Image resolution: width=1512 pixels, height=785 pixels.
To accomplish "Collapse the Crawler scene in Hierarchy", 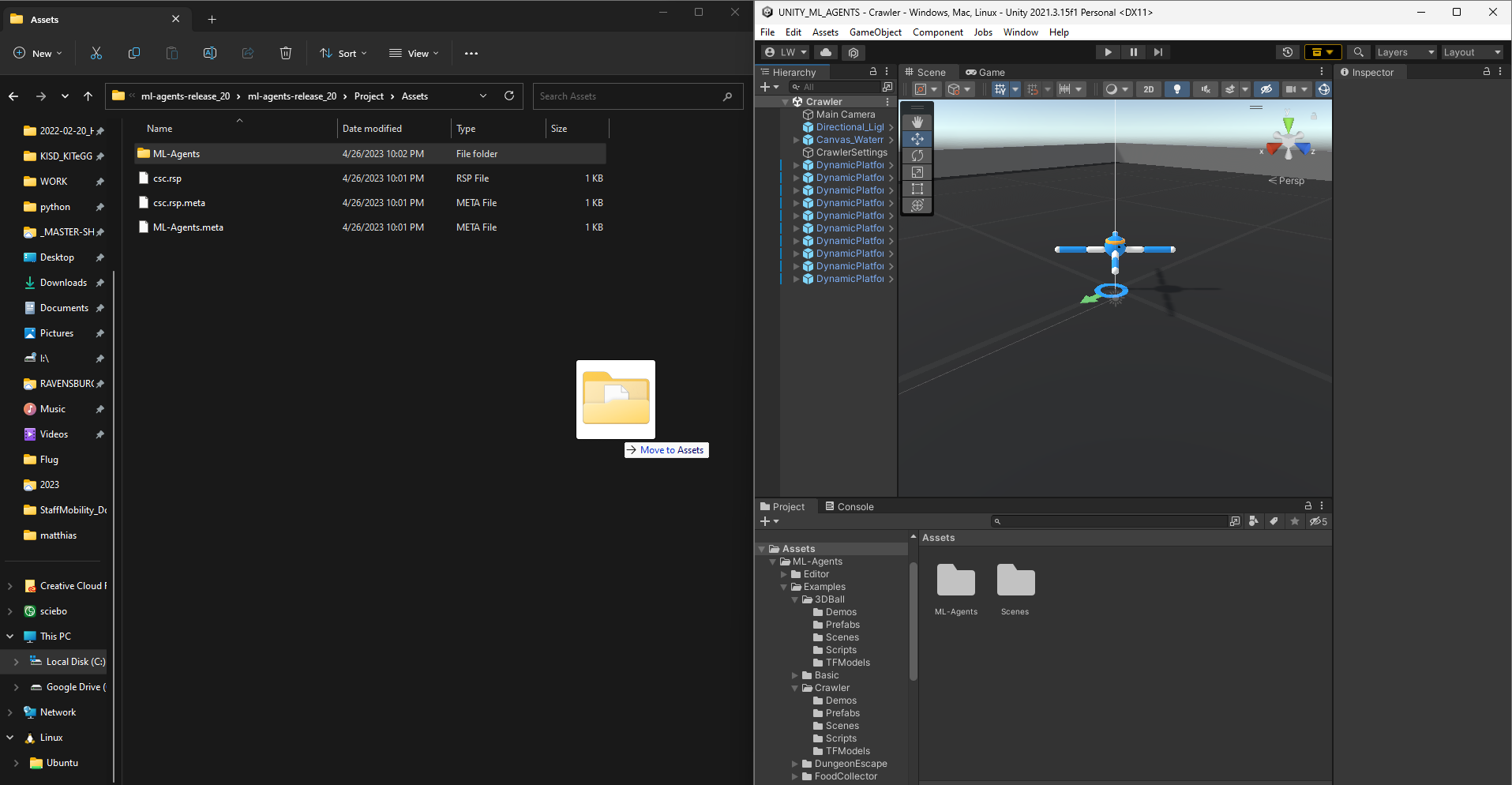I will click(x=785, y=102).
